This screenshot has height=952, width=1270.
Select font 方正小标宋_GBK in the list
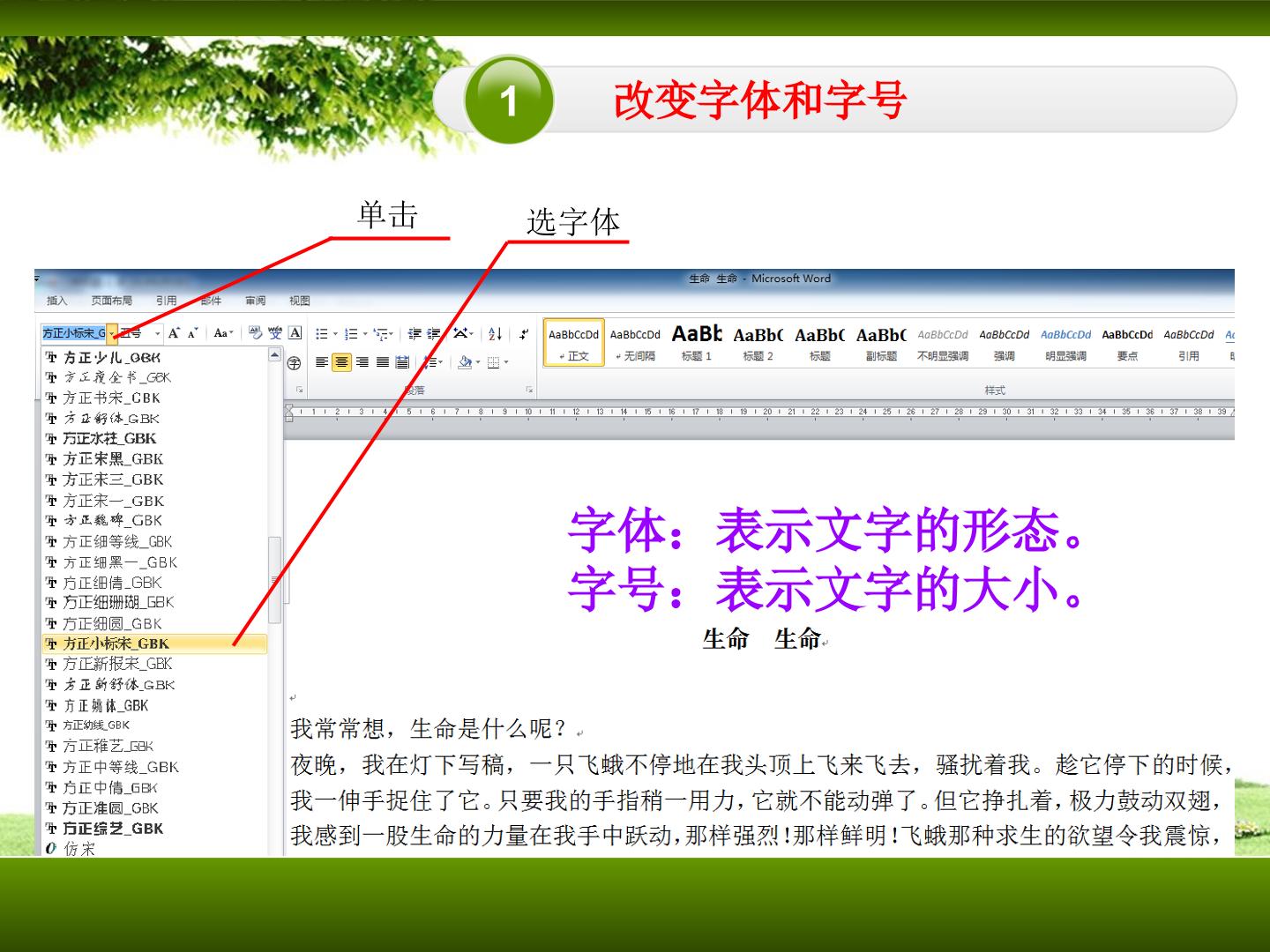point(154,643)
